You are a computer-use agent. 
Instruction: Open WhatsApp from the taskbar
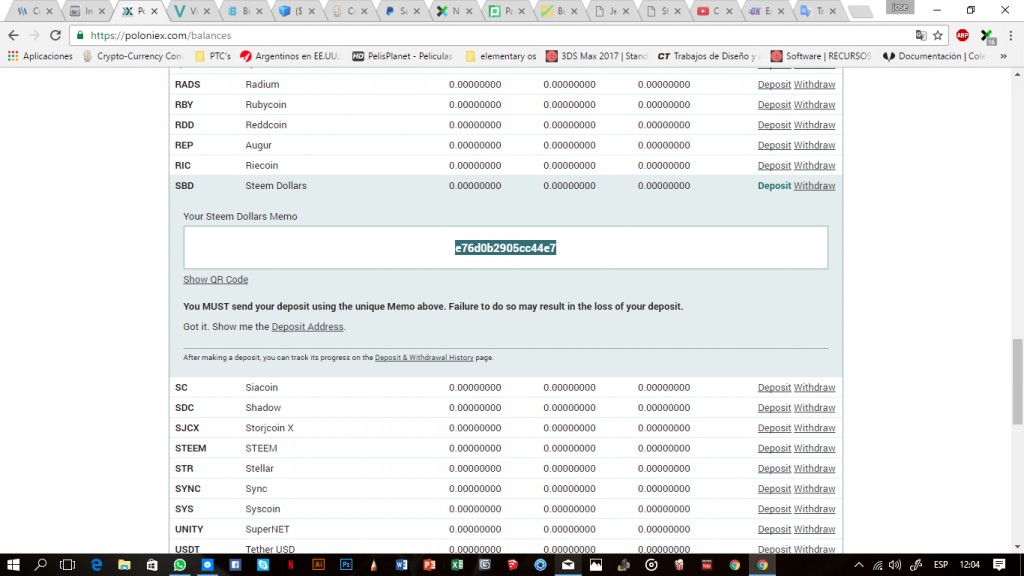(x=180, y=565)
